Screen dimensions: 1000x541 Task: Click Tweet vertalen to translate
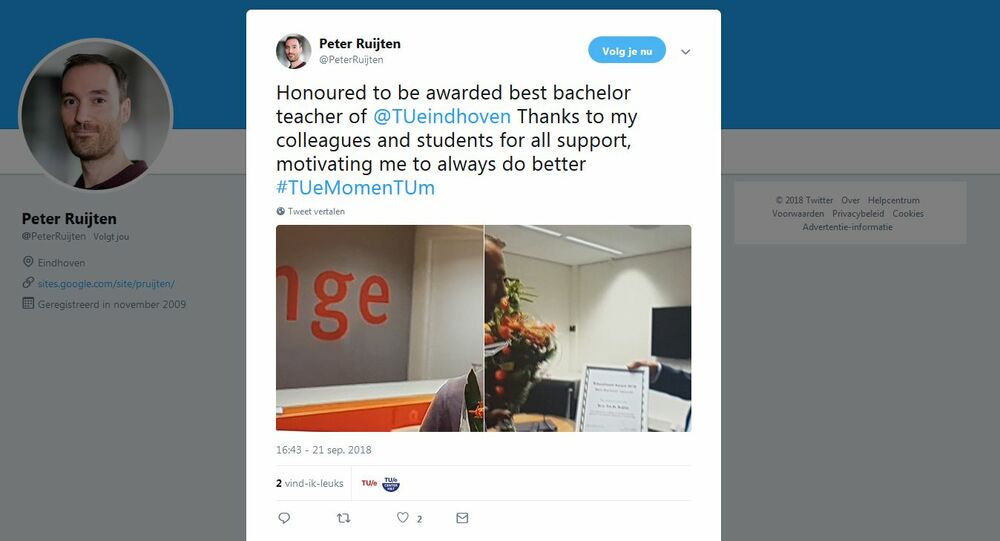click(x=316, y=211)
